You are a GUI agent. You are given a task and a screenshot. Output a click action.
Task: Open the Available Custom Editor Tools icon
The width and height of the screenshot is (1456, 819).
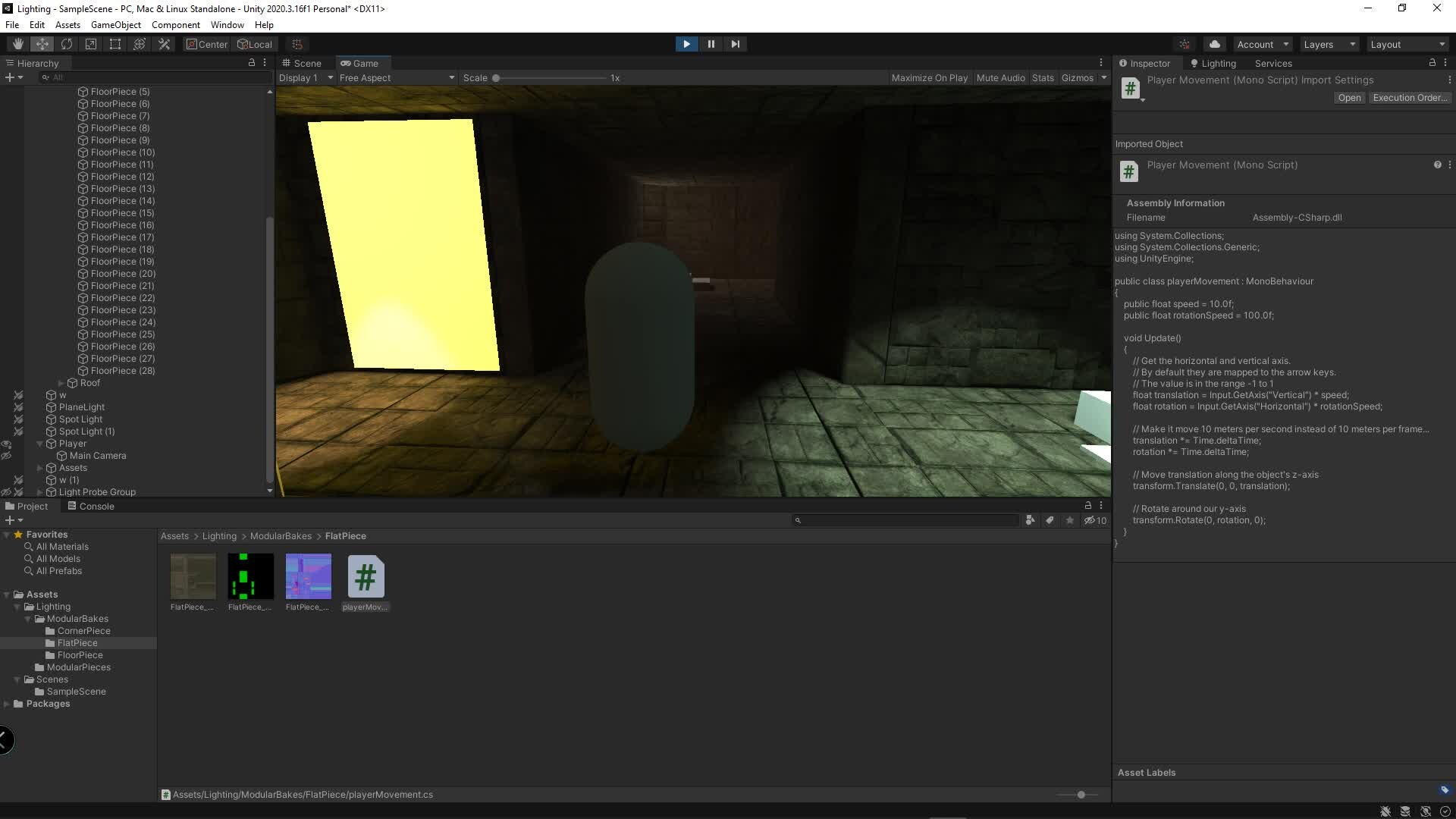[164, 43]
